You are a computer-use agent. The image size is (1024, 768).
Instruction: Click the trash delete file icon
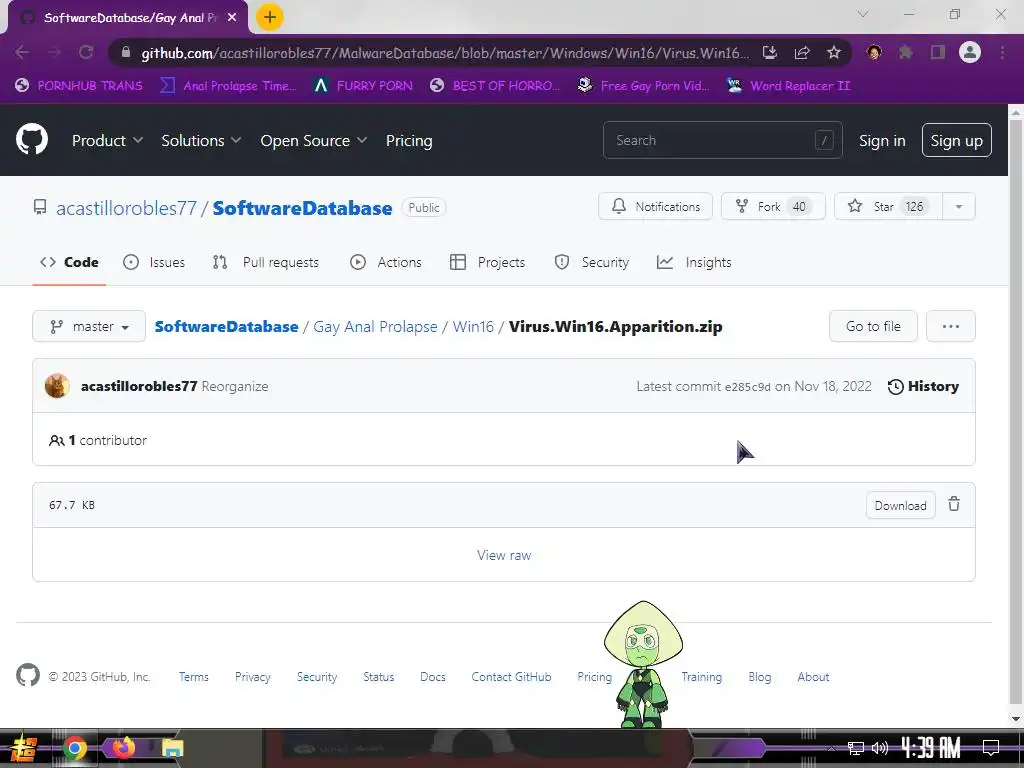click(954, 504)
